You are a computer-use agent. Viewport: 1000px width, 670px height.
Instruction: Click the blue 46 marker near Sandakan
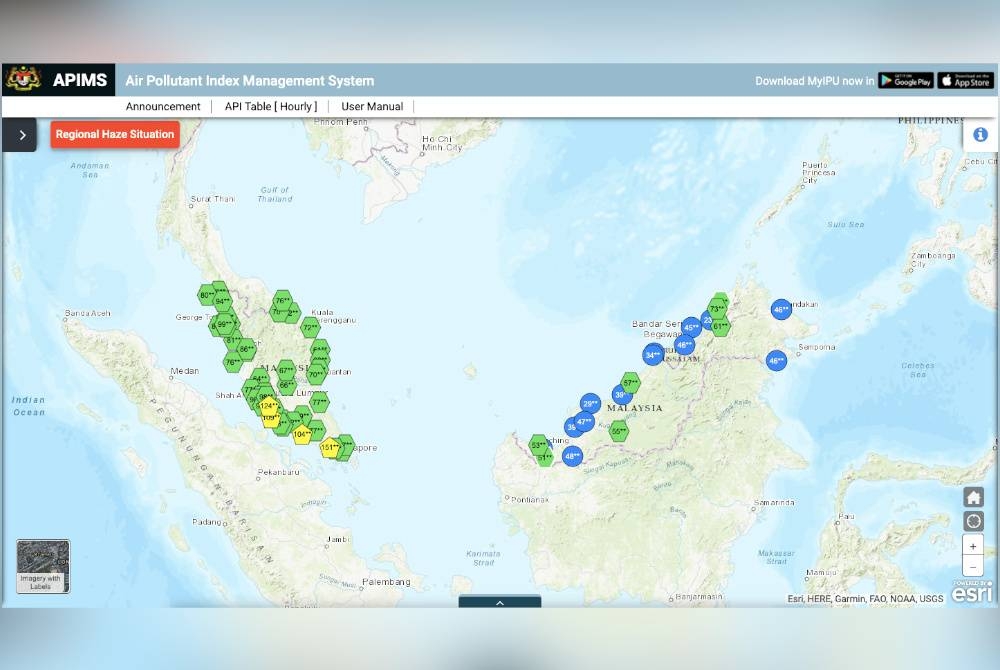pos(779,310)
